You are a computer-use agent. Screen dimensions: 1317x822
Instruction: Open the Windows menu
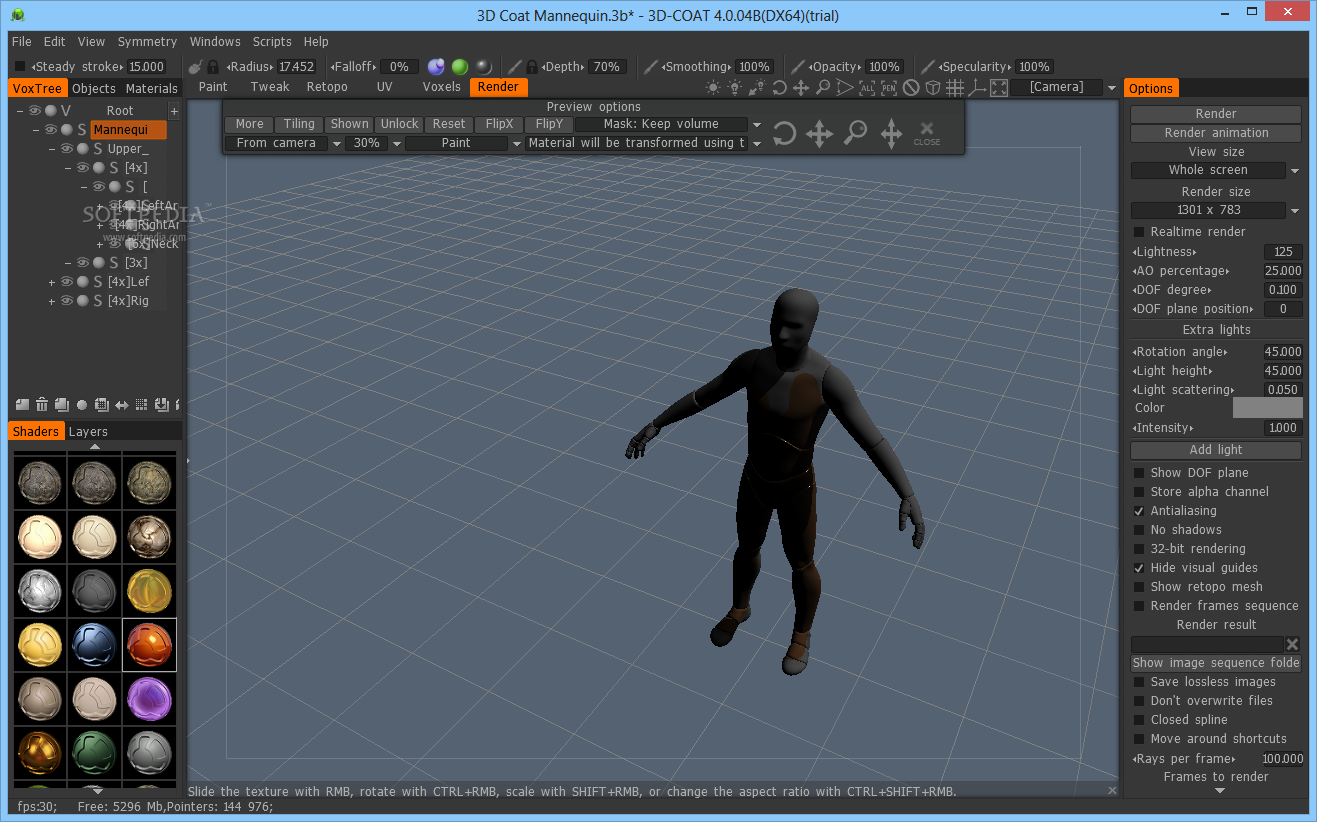215,42
